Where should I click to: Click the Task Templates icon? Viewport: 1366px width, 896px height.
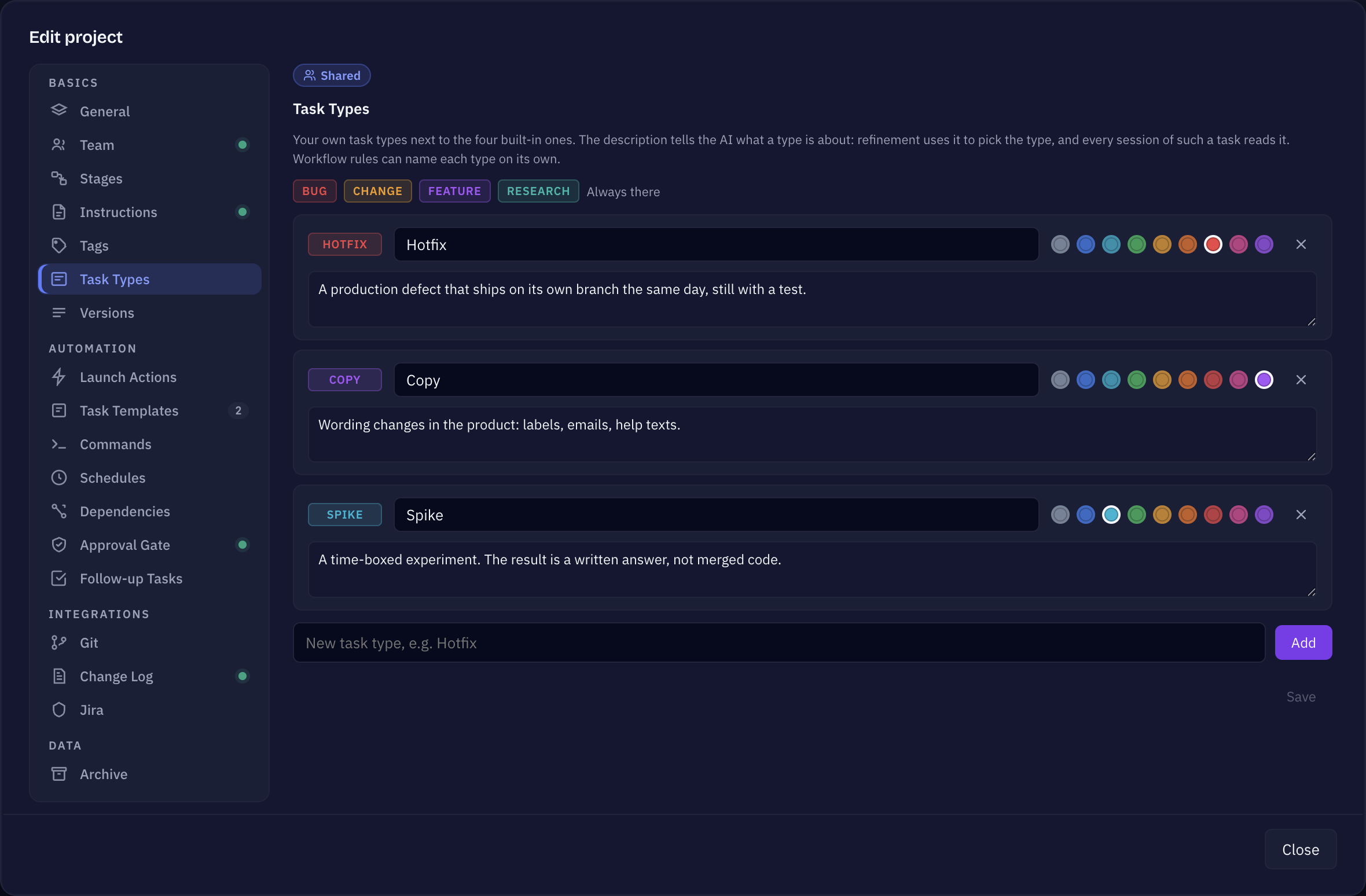(x=58, y=410)
